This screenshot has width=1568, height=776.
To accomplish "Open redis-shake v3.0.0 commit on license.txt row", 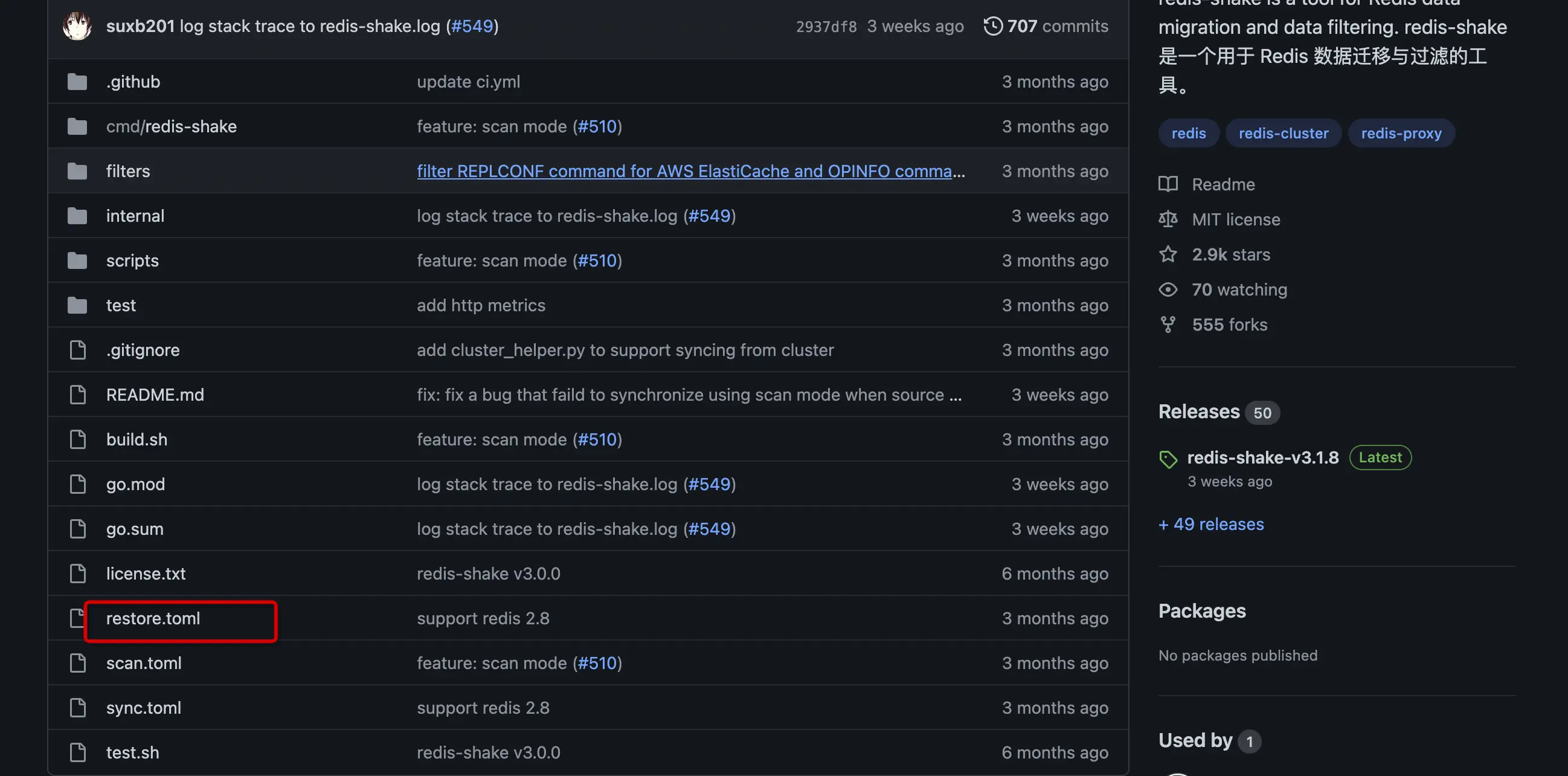I will coord(488,574).
